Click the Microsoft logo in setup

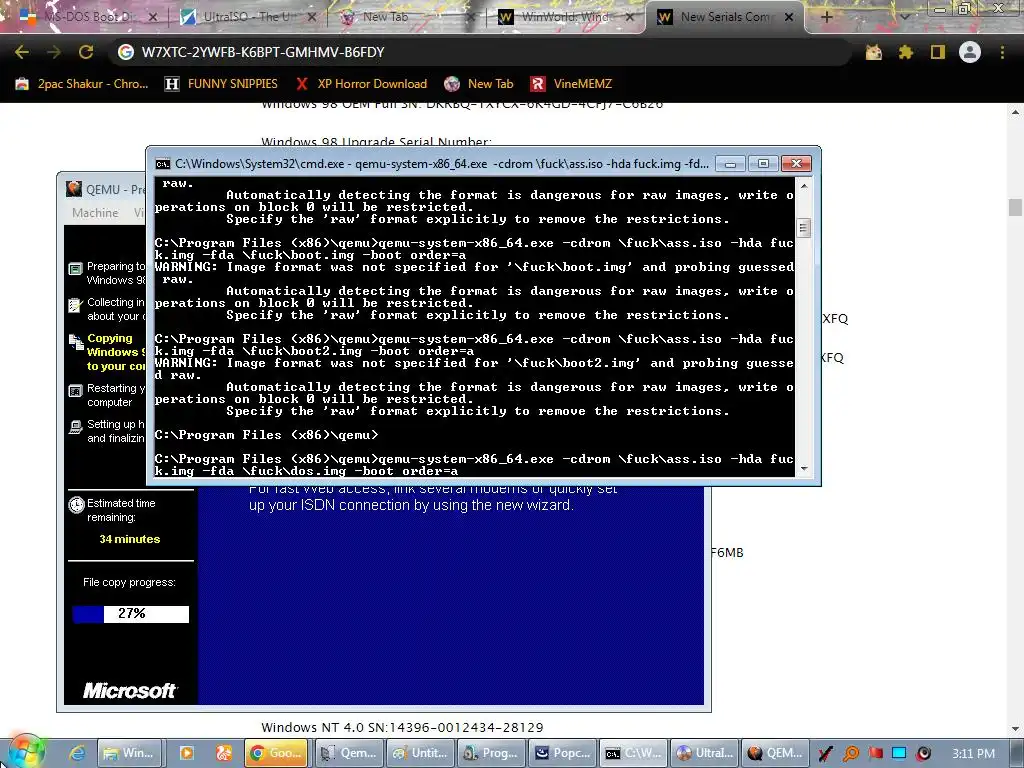point(129,690)
